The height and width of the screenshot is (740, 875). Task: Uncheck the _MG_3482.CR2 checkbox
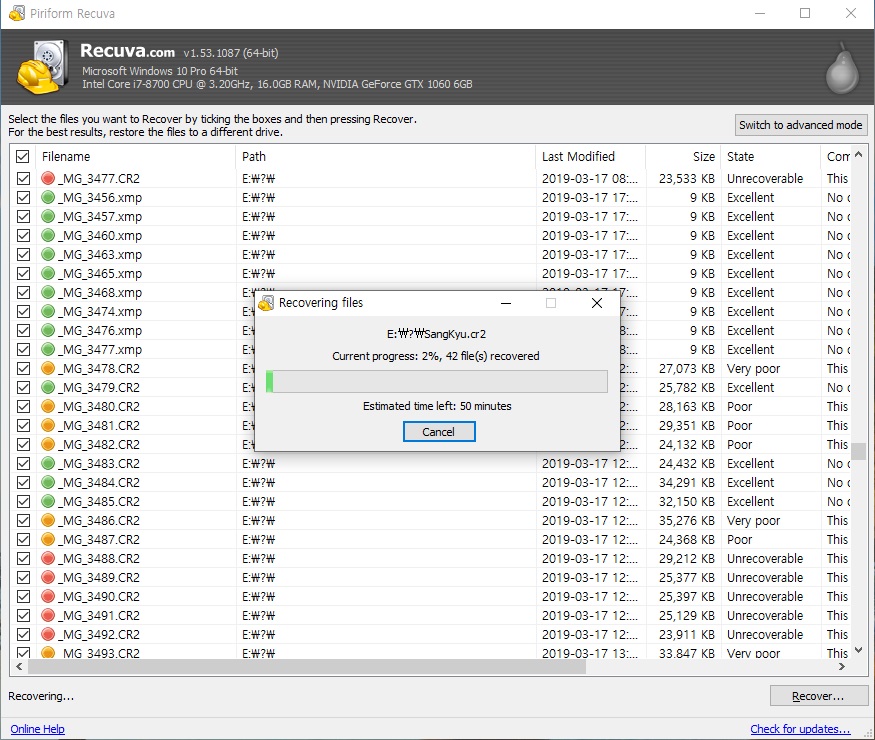[x=23, y=444]
